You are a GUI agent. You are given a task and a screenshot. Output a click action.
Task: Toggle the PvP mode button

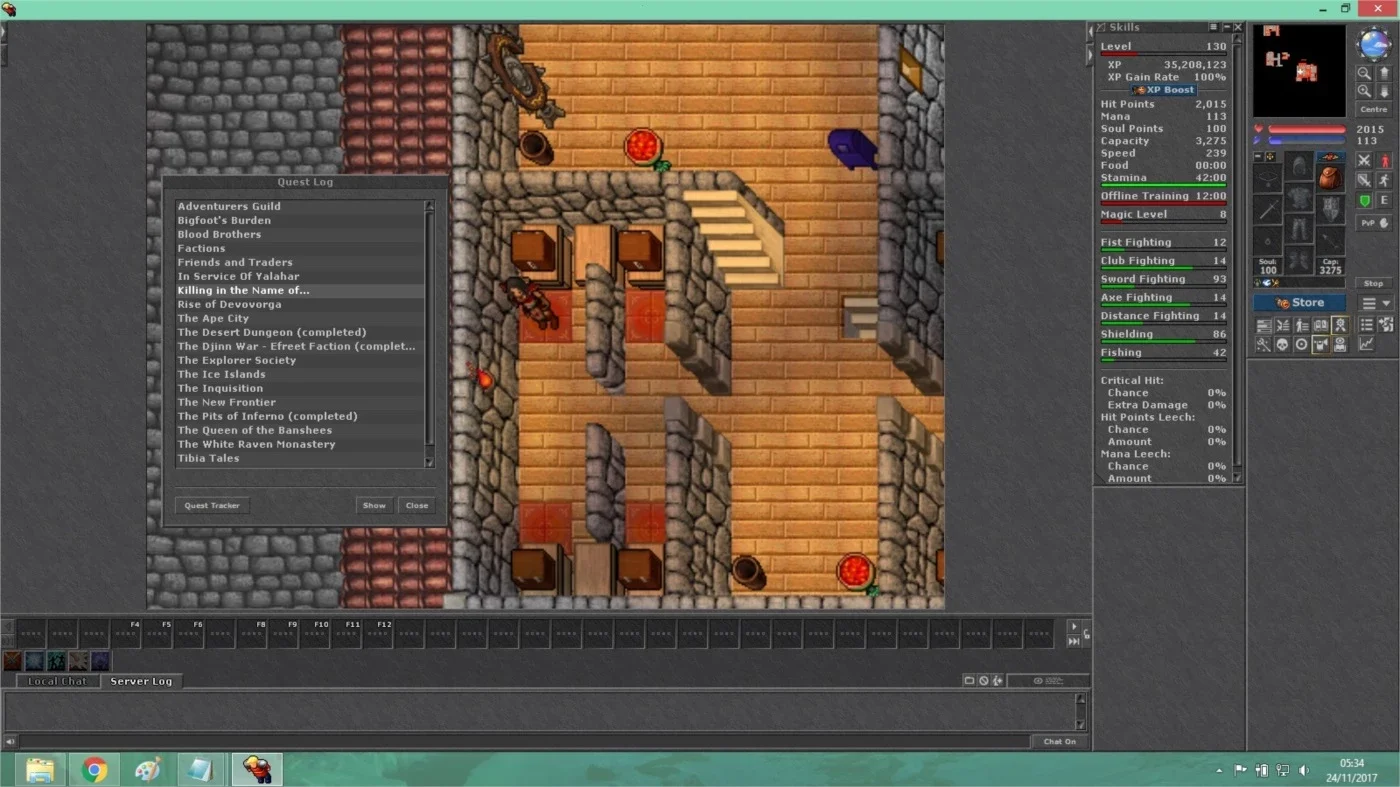1374,223
